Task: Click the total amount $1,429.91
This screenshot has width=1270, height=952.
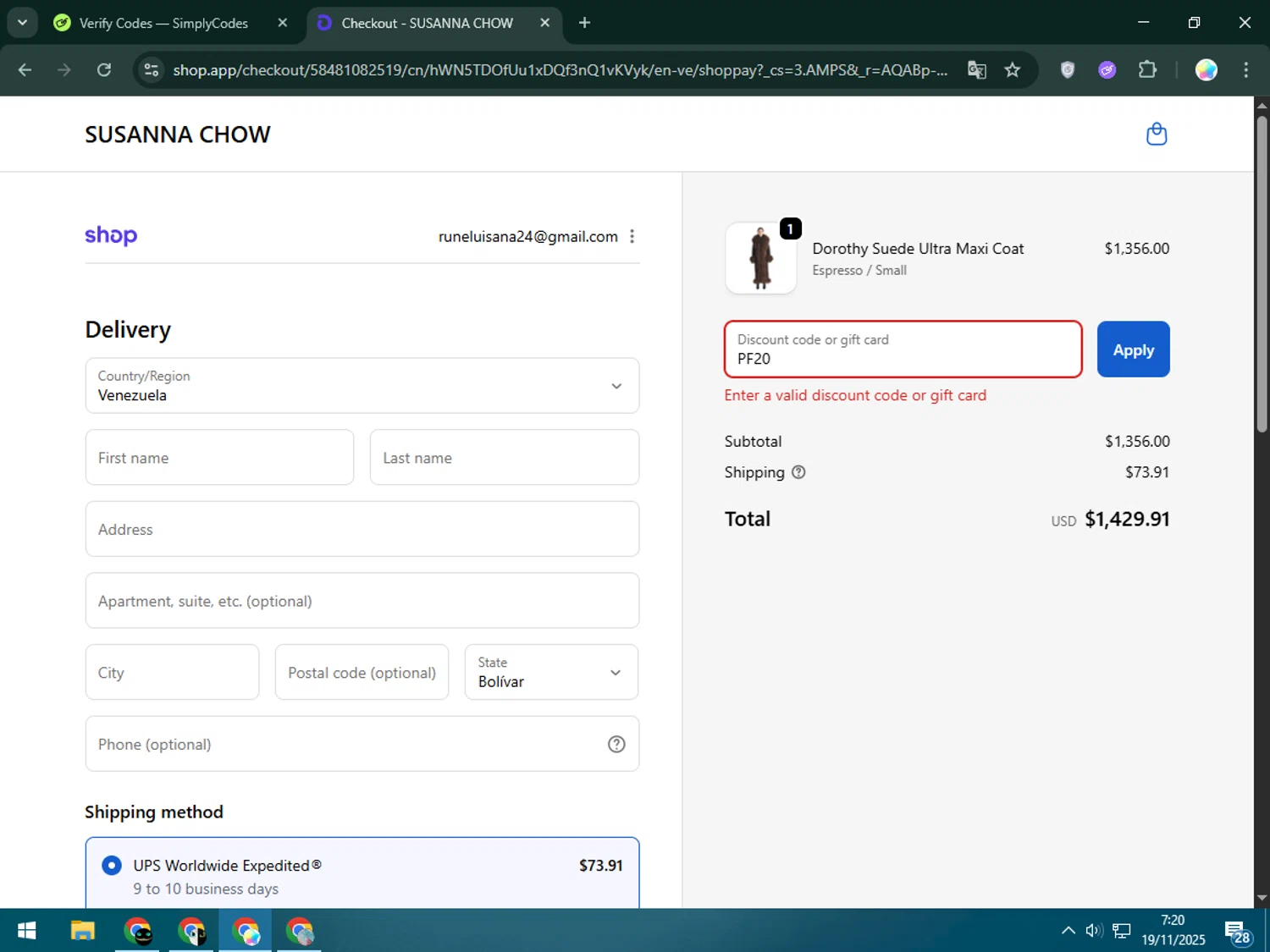Action: pos(1127,519)
